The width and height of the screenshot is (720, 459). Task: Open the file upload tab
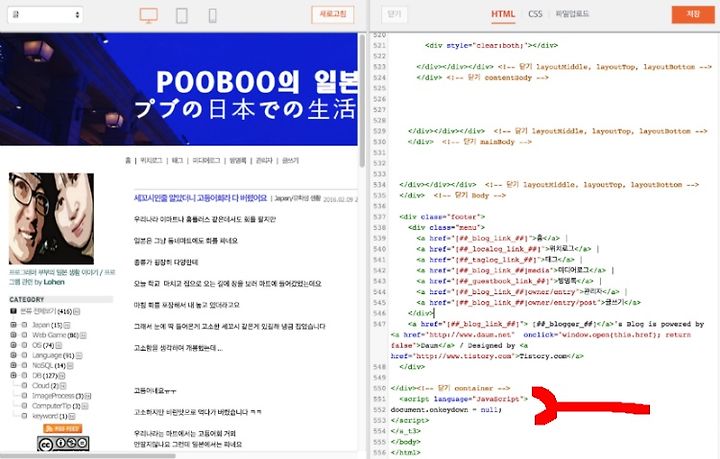[572, 14]
